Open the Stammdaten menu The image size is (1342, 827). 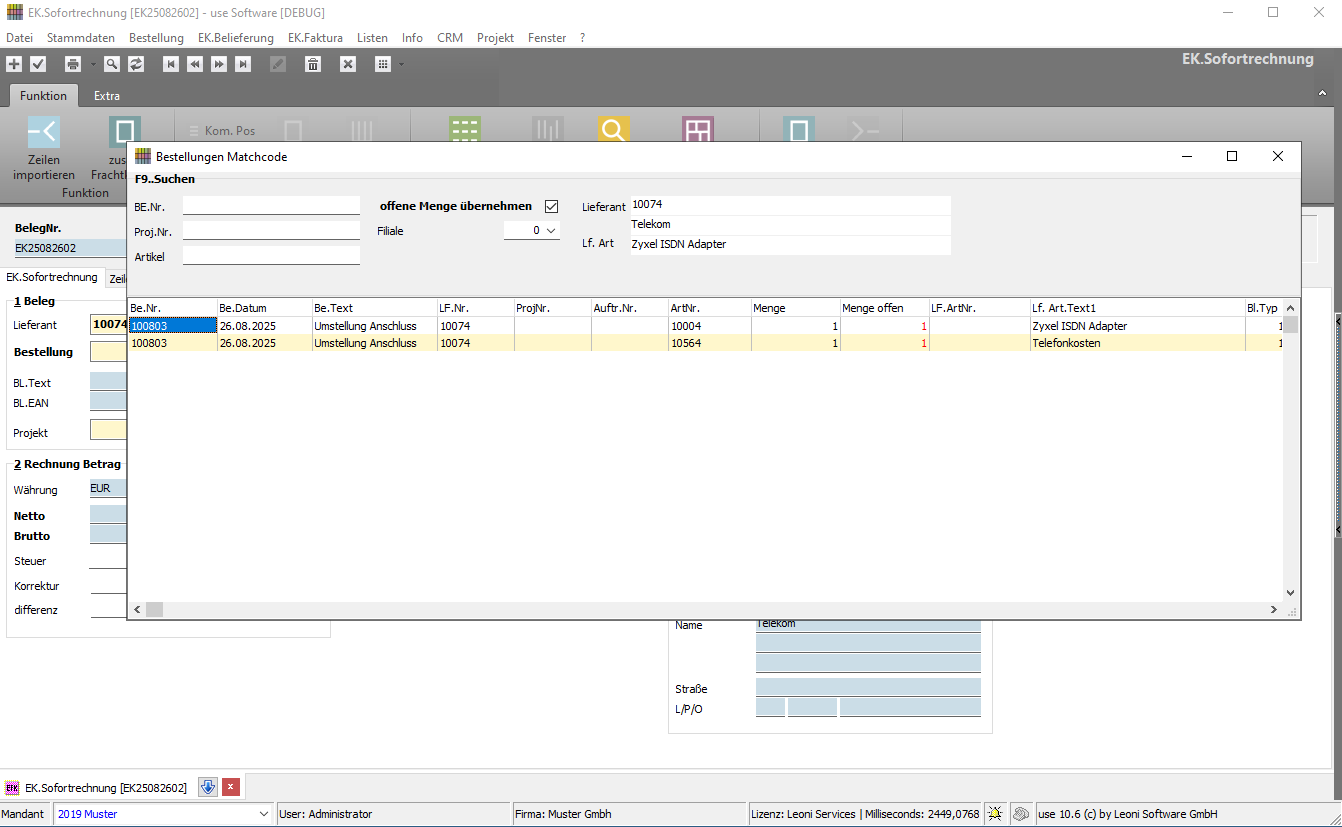[x=81, y=37]
